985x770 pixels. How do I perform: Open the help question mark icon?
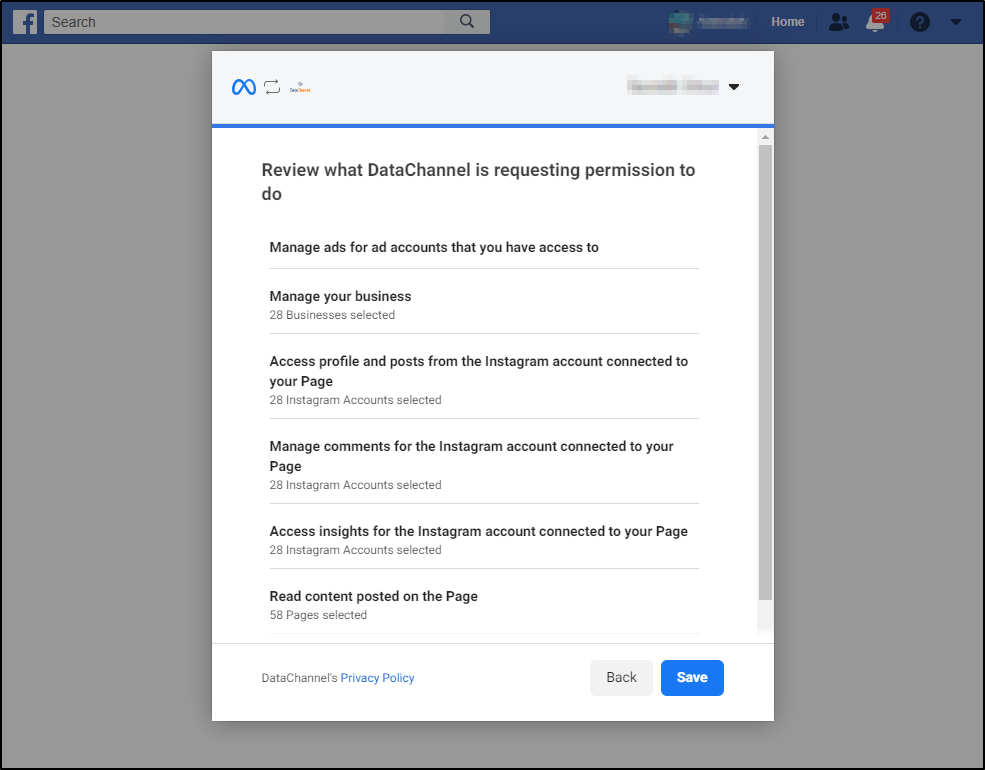[920, 23]
